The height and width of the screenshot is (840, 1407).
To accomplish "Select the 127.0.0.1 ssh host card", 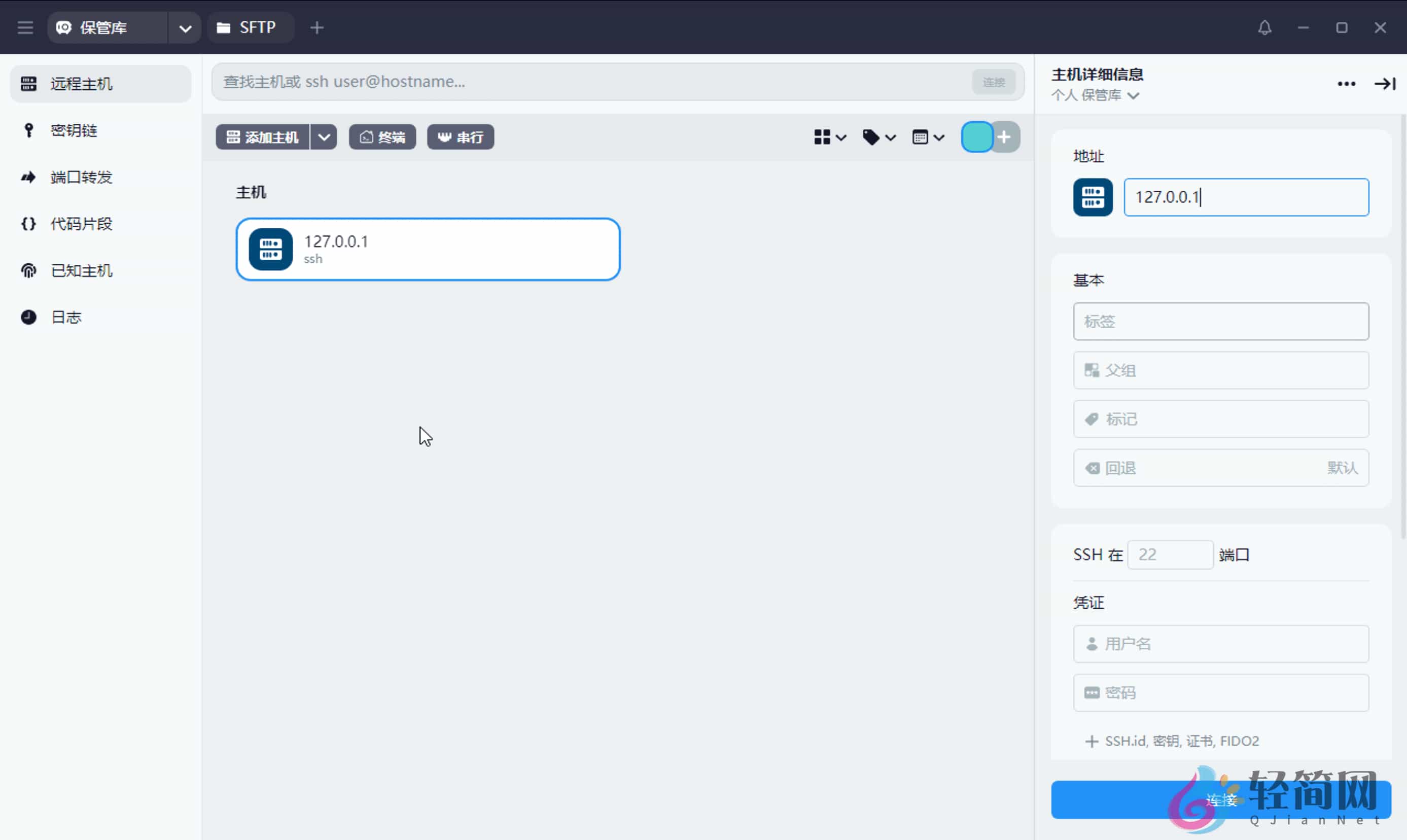I will coord(428,249).
